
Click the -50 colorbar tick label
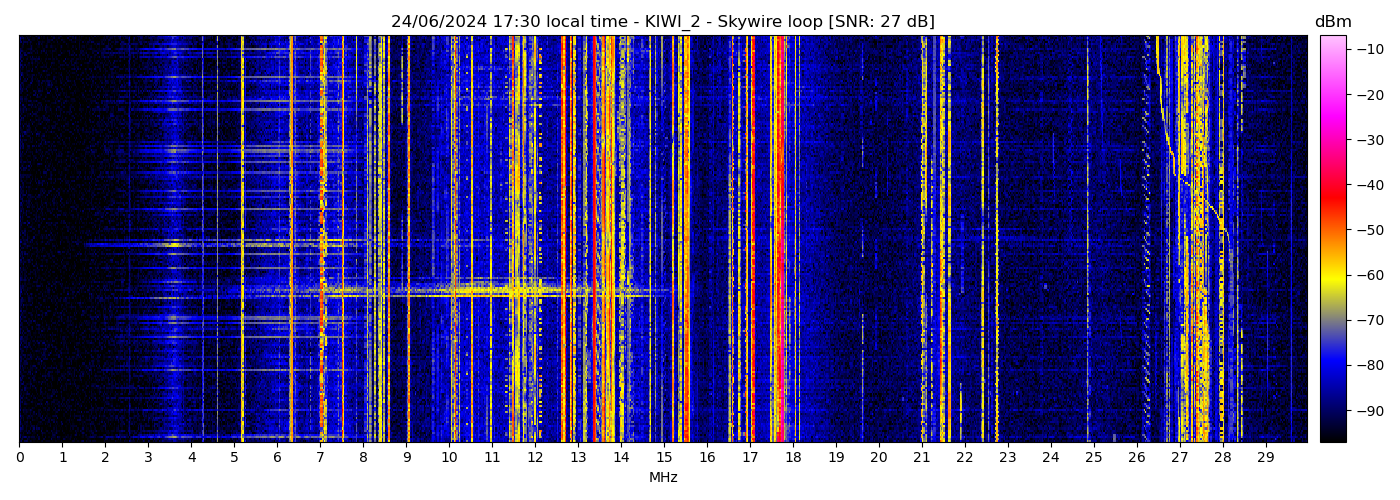[x=1370, y=230]
